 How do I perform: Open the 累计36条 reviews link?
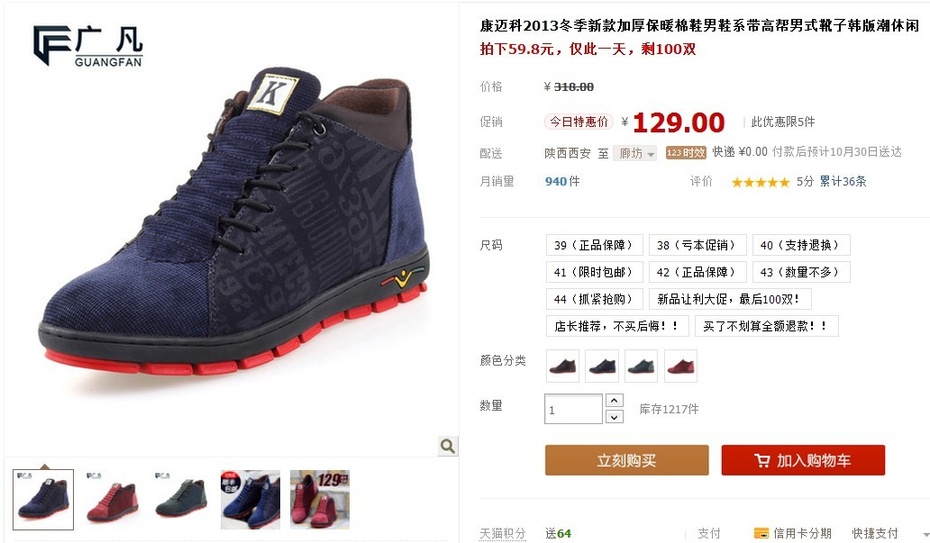(843, 181)
